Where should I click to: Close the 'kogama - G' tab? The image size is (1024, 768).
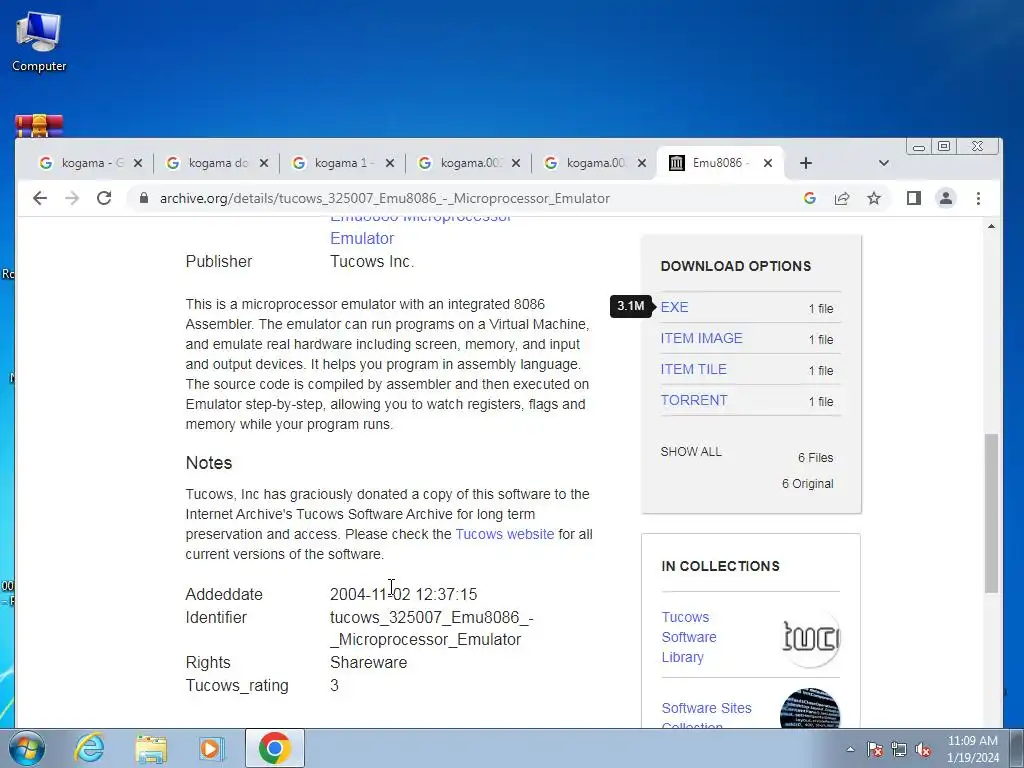click(137, 163)
